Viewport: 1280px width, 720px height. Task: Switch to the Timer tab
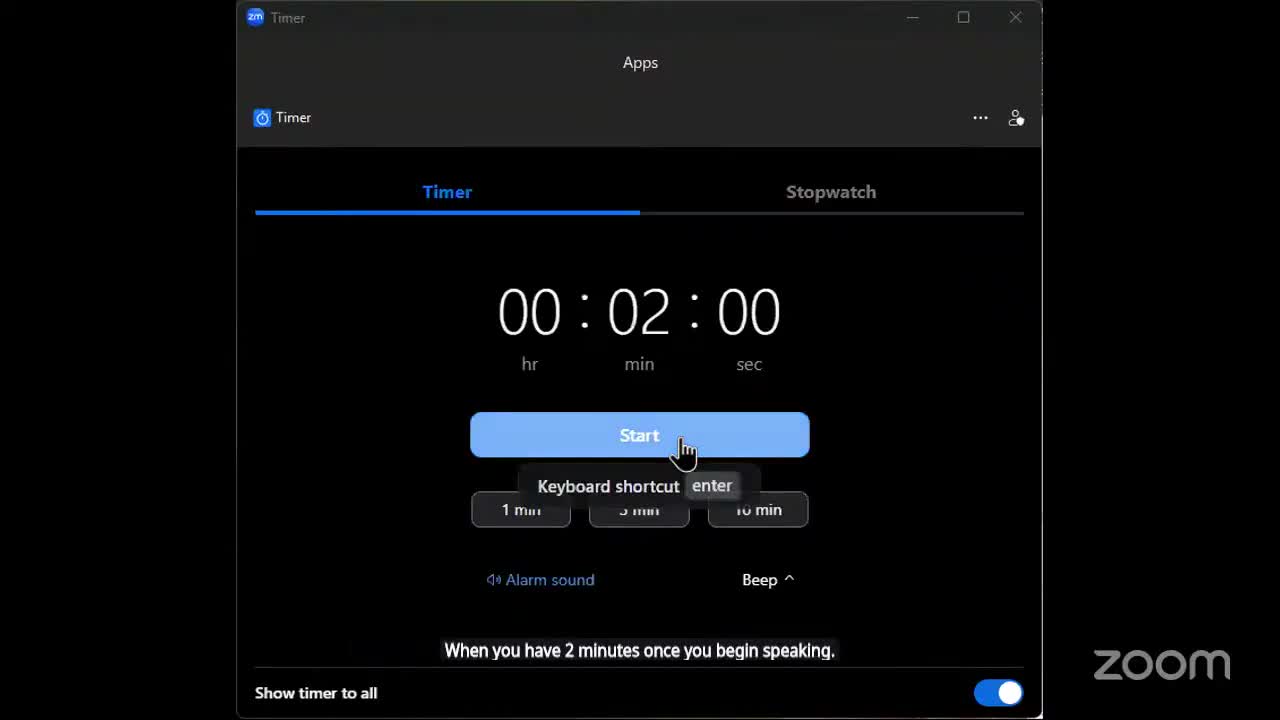coord(447,192)
